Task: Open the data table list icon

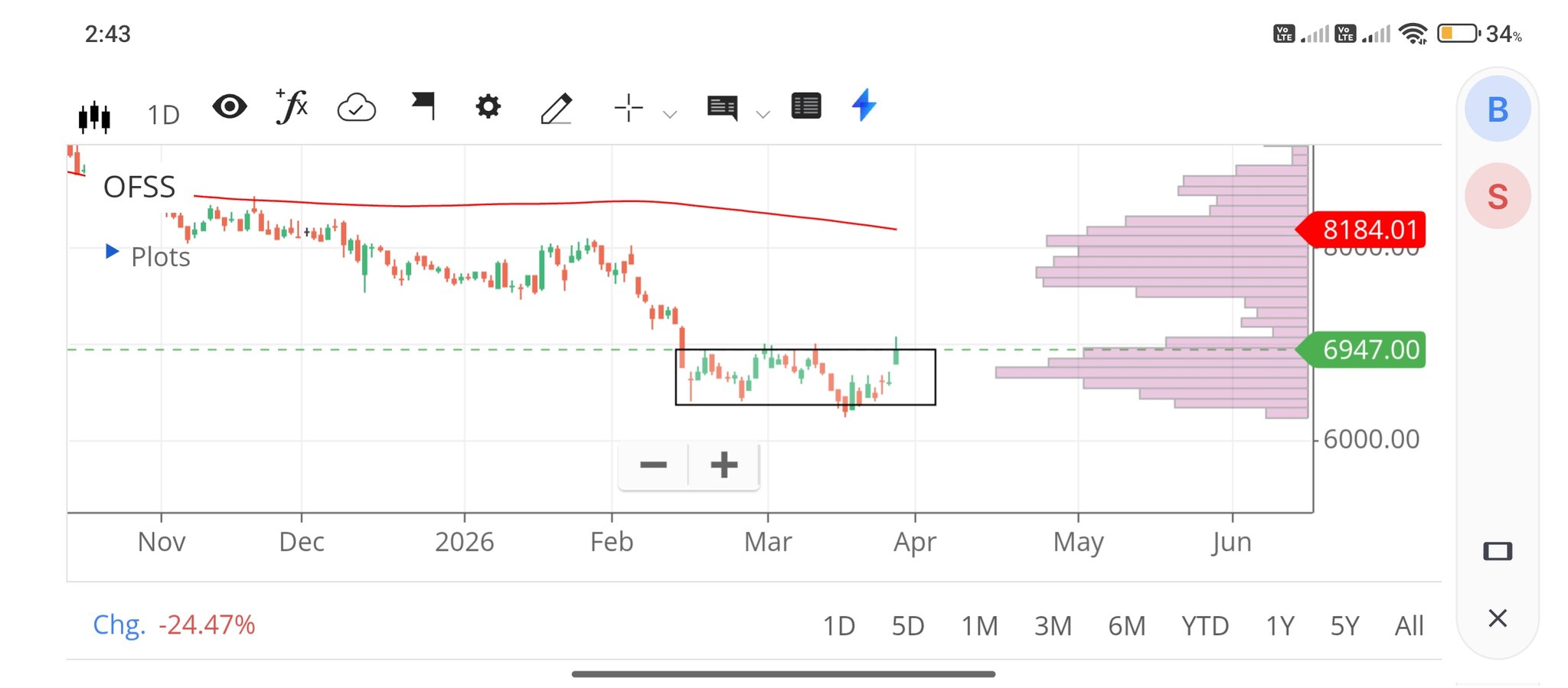Action: coord(805,106)
